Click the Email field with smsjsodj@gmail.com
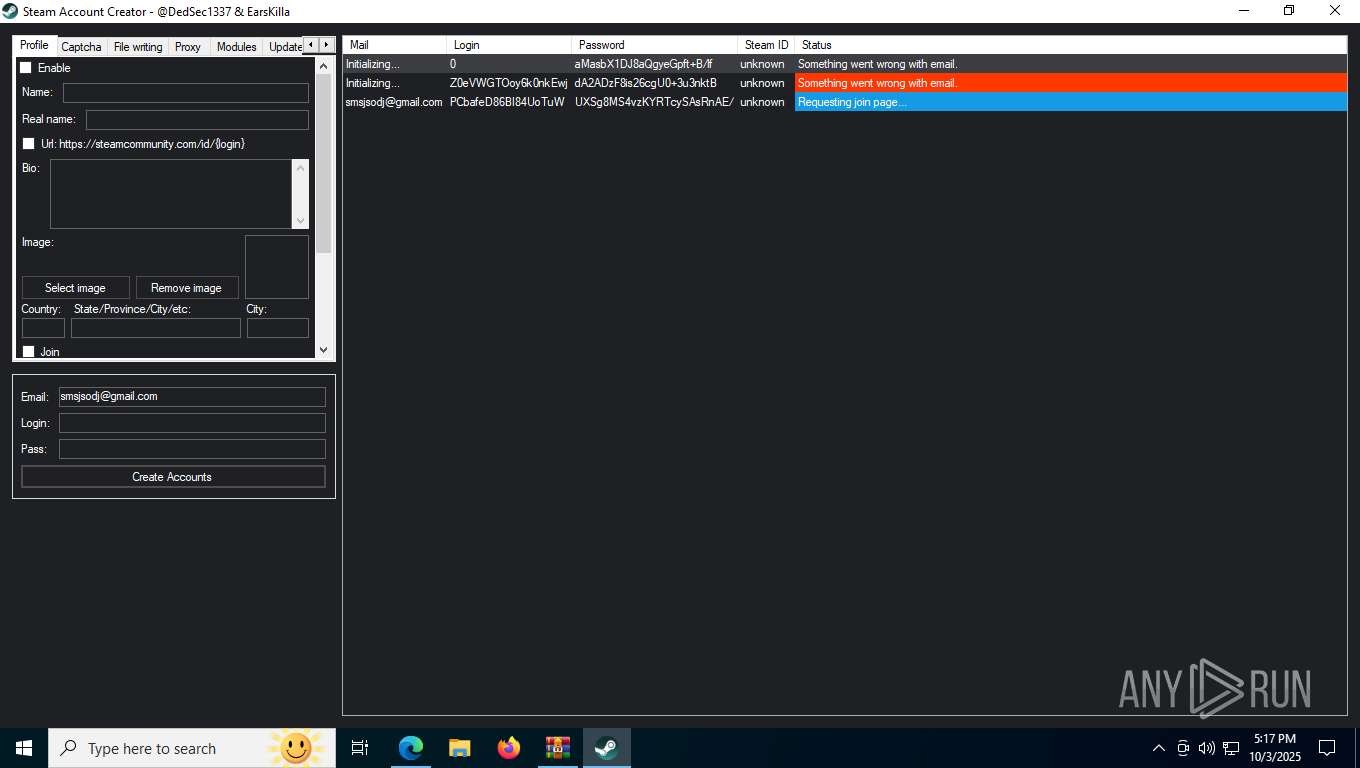Image resolution: width=1360 pixels, height=768 pixels. tap(192, 397)
